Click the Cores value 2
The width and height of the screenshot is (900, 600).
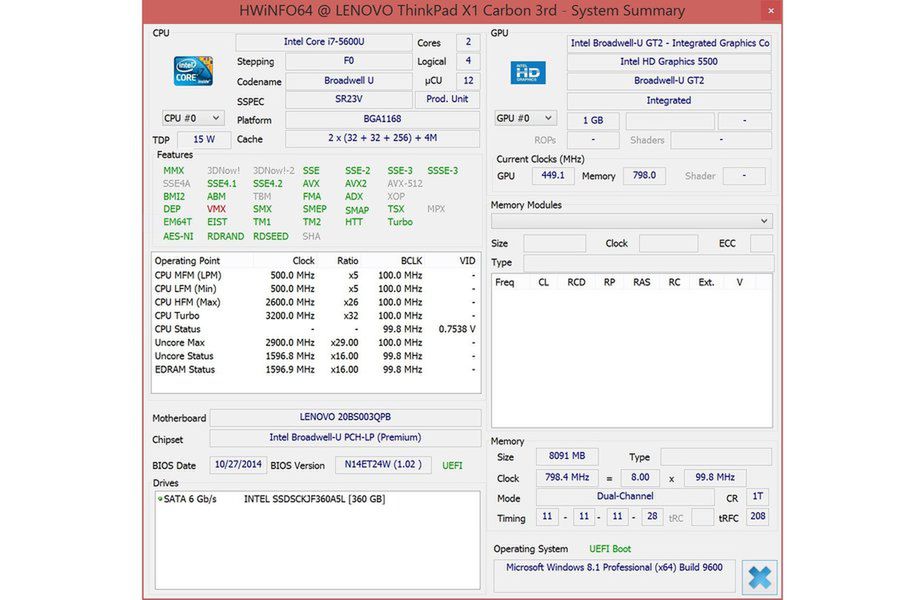tap(468, 42)
